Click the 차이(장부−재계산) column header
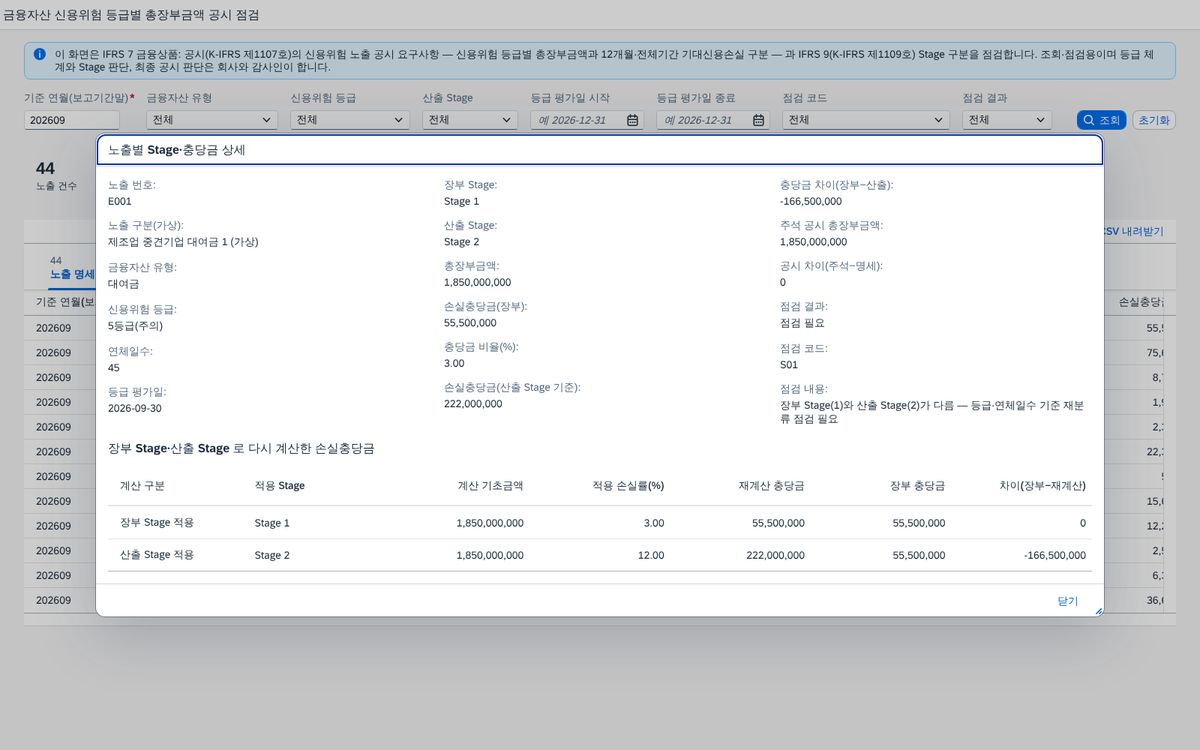The width and height of the screenshot is (1200, 750). pos(1043,486)
